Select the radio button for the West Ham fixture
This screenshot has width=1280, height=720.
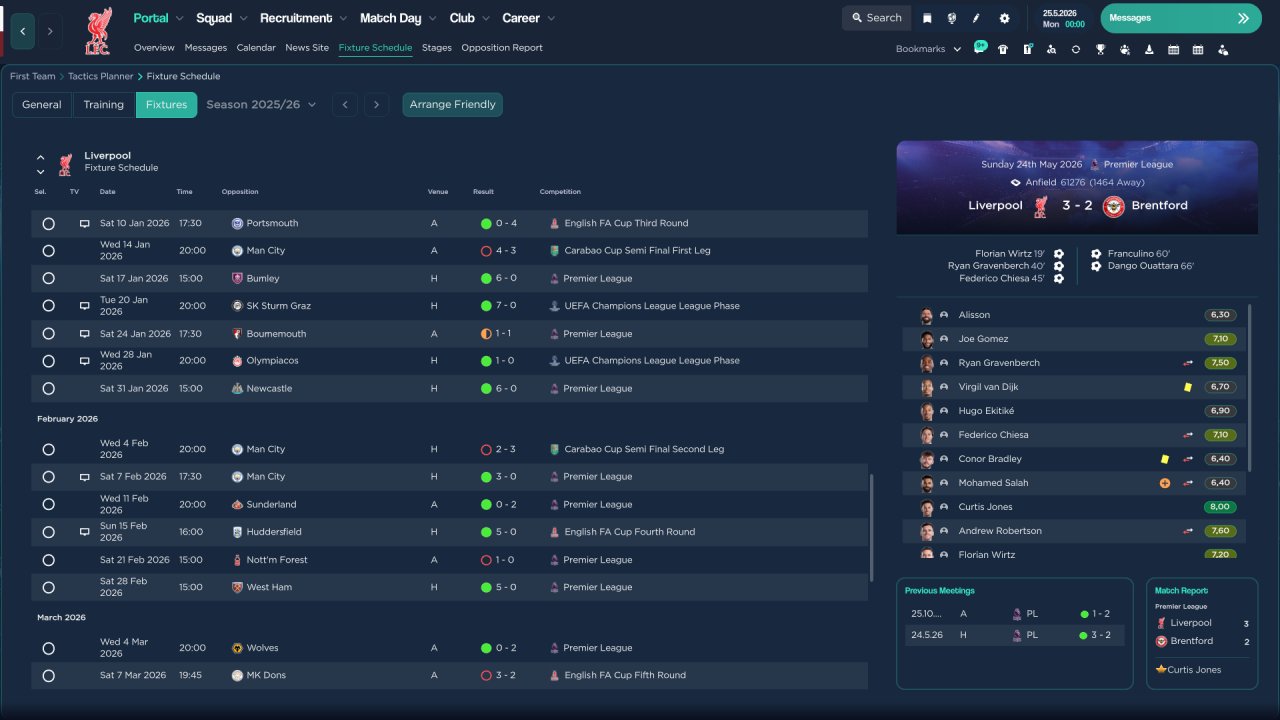[48, 587]
